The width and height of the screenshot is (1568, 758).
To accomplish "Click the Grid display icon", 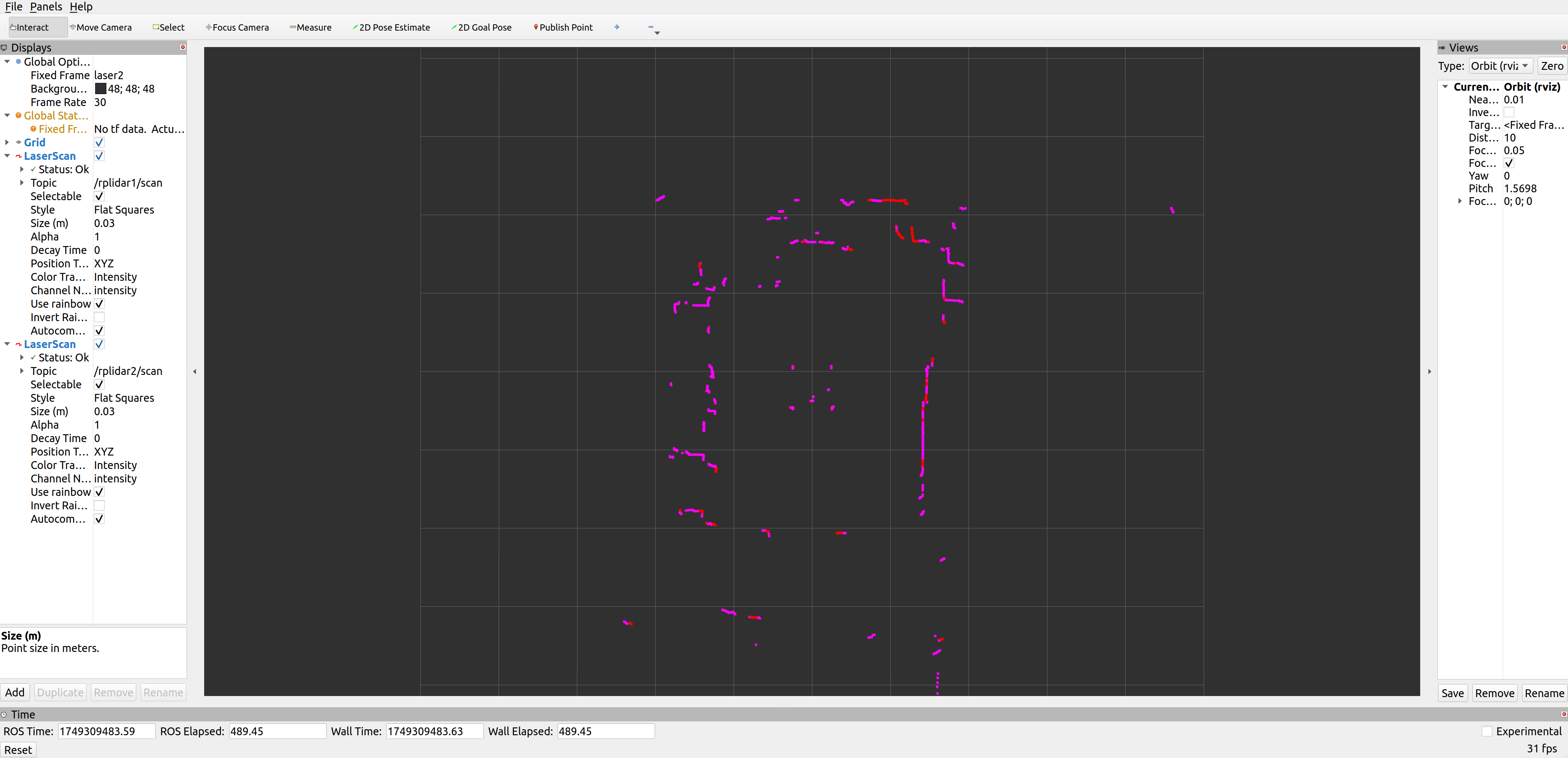I will pyautogui.click(x=18, y=142).
